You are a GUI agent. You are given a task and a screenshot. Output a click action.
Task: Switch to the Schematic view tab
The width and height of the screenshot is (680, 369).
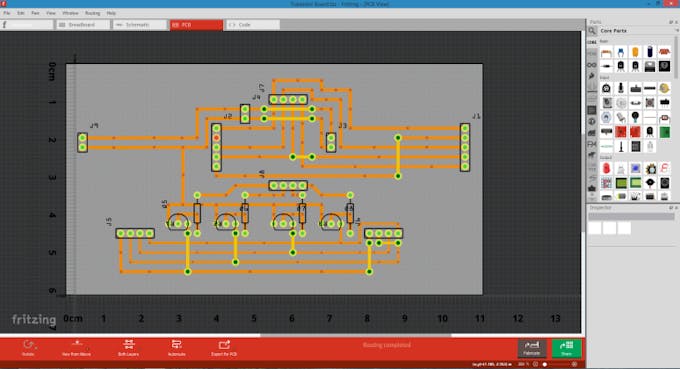[140, 25]
